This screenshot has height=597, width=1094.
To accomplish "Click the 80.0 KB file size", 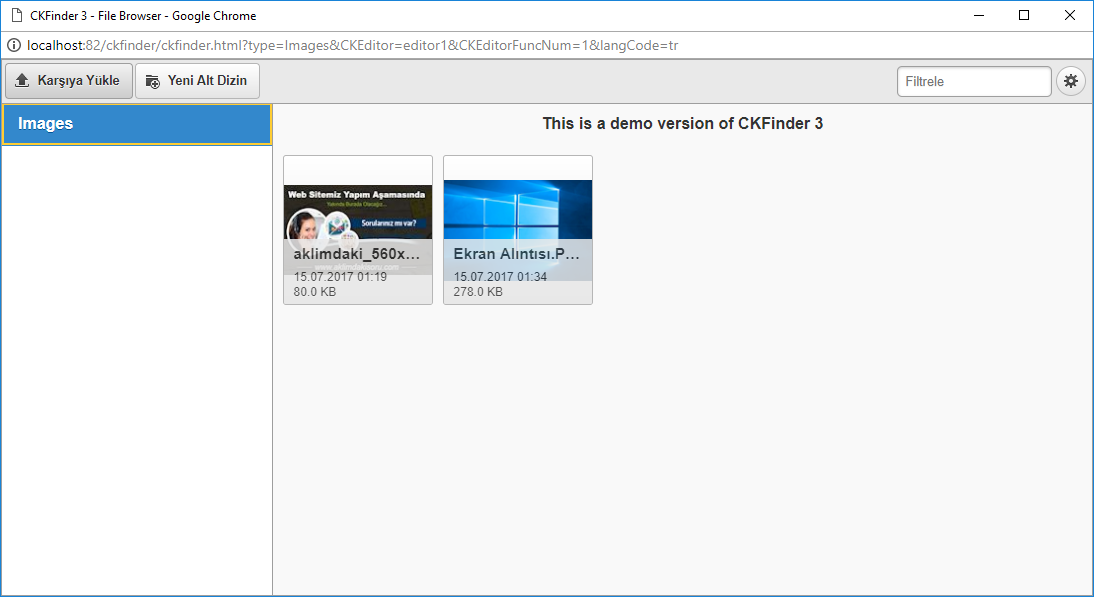I will click(x=315, y=292).
